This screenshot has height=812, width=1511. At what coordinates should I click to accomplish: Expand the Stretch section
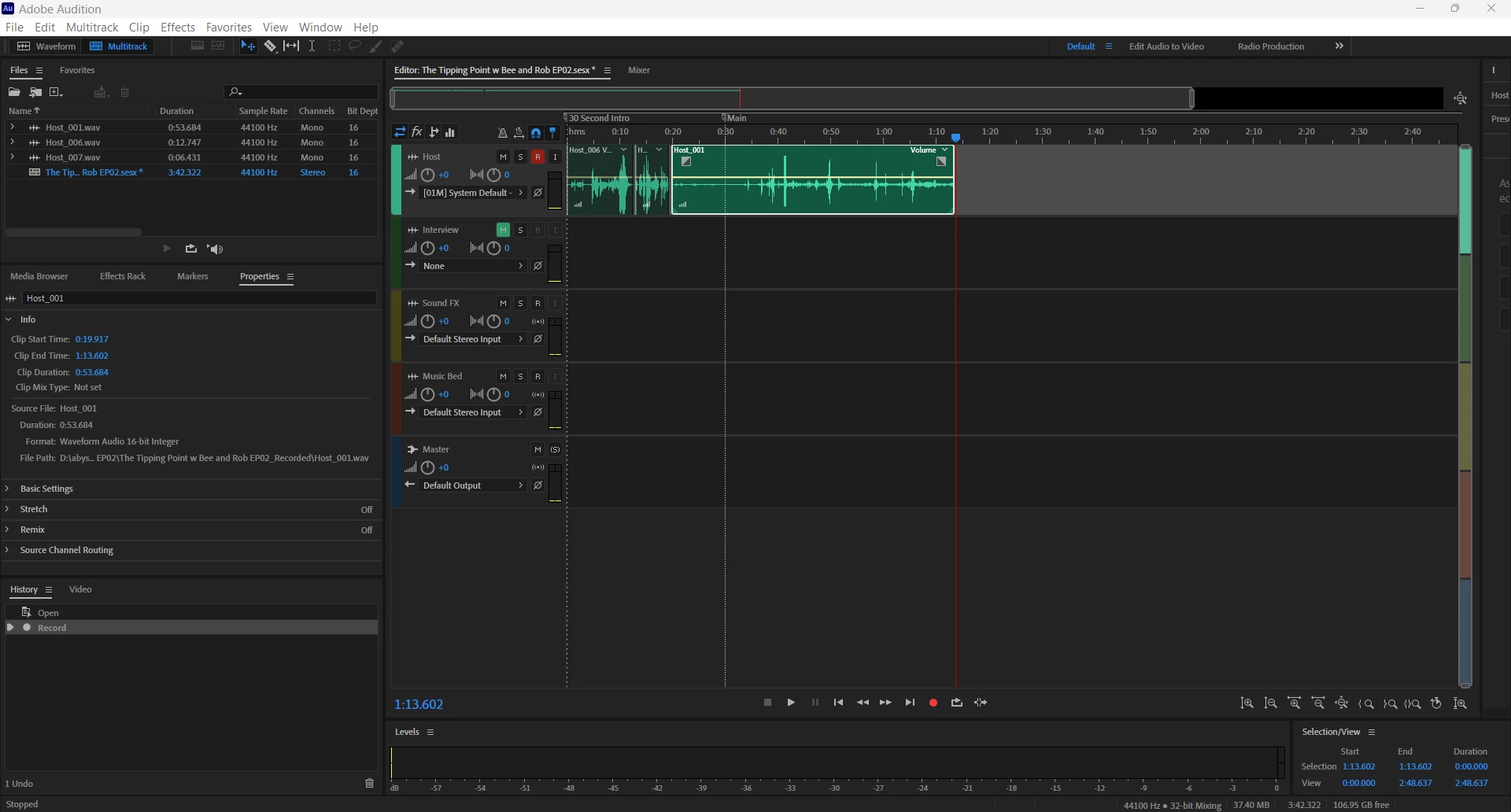point(8,509)
